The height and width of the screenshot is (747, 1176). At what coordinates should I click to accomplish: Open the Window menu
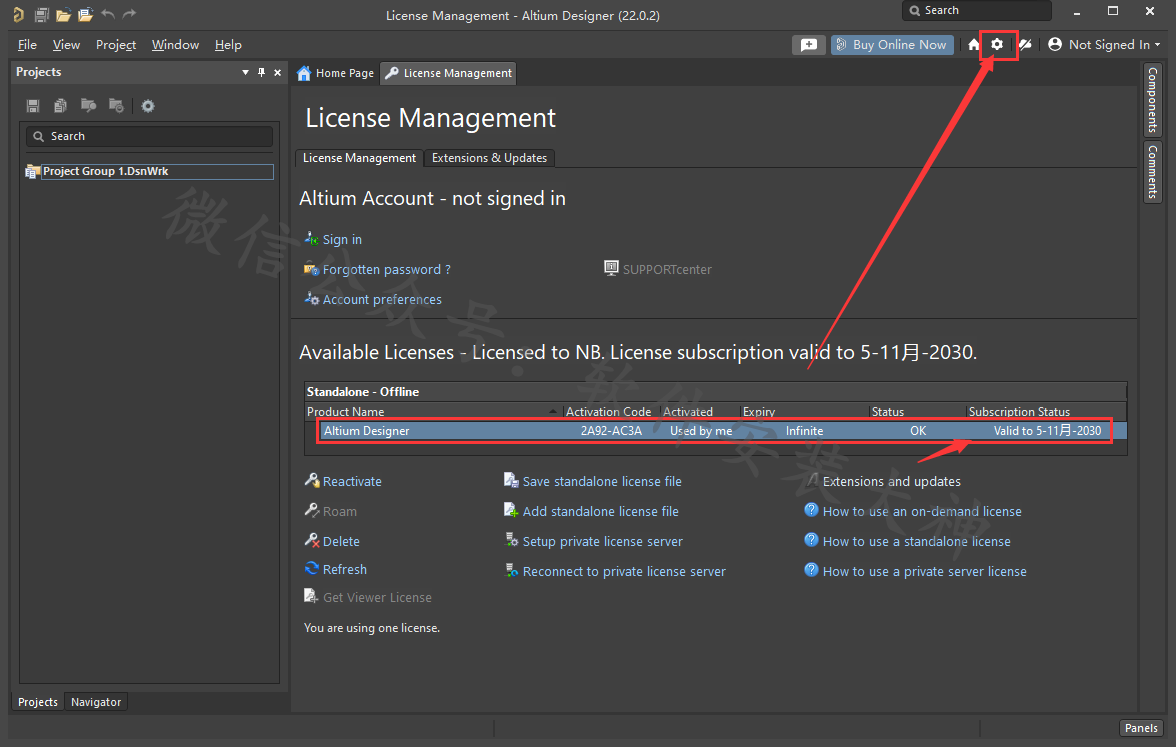[x=175, y=45]
